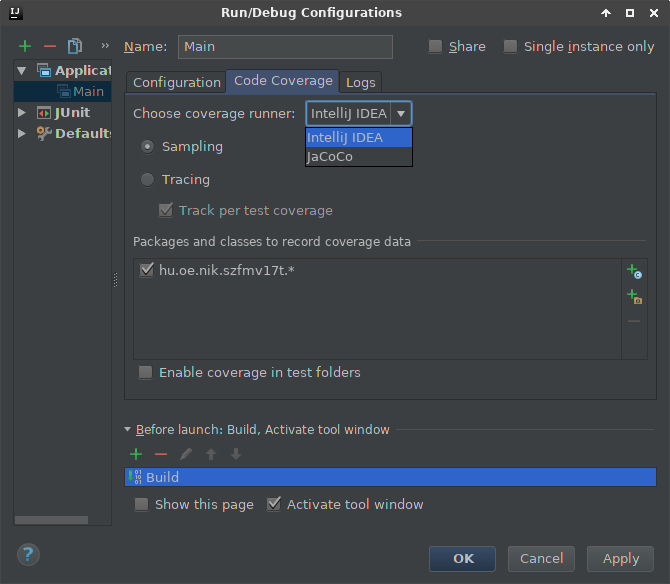The width and height of the screenshot is (670, 584).
Task: Add a before launch task
Action: coord(136,454)
